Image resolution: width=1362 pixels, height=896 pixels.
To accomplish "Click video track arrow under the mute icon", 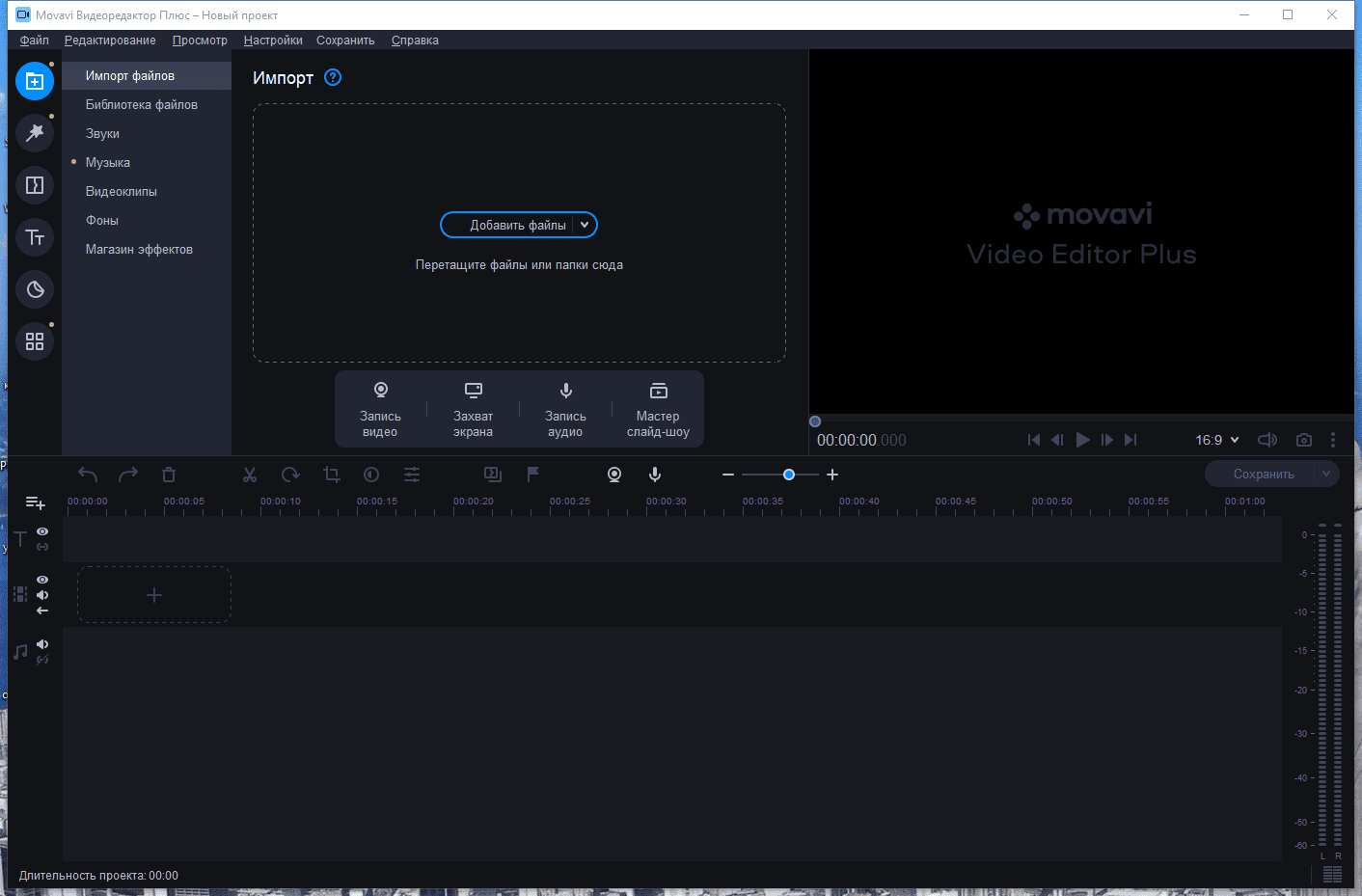I will (42, 611).
